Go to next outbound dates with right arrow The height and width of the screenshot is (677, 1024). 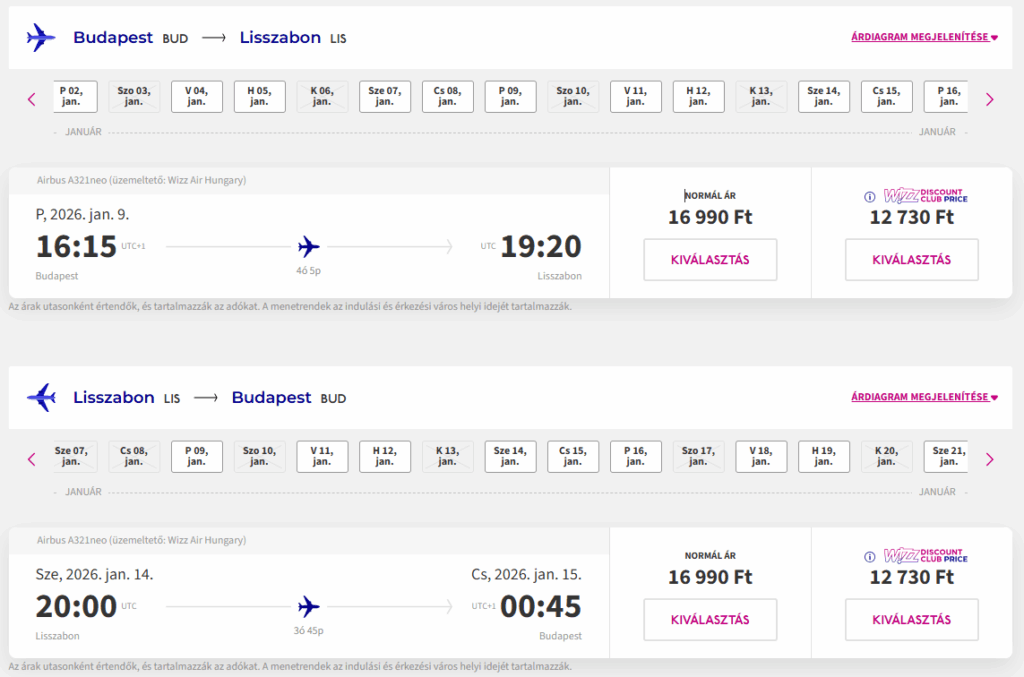[989, 99]
